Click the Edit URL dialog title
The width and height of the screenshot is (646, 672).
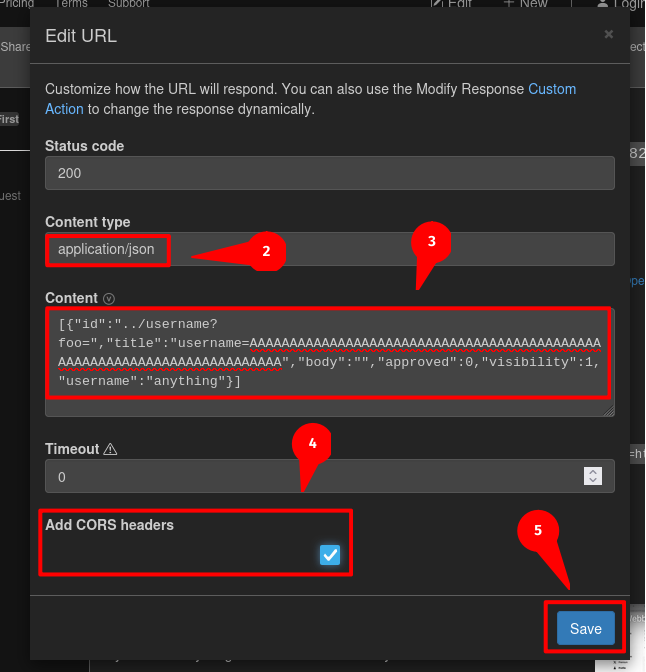click(81, 36)
